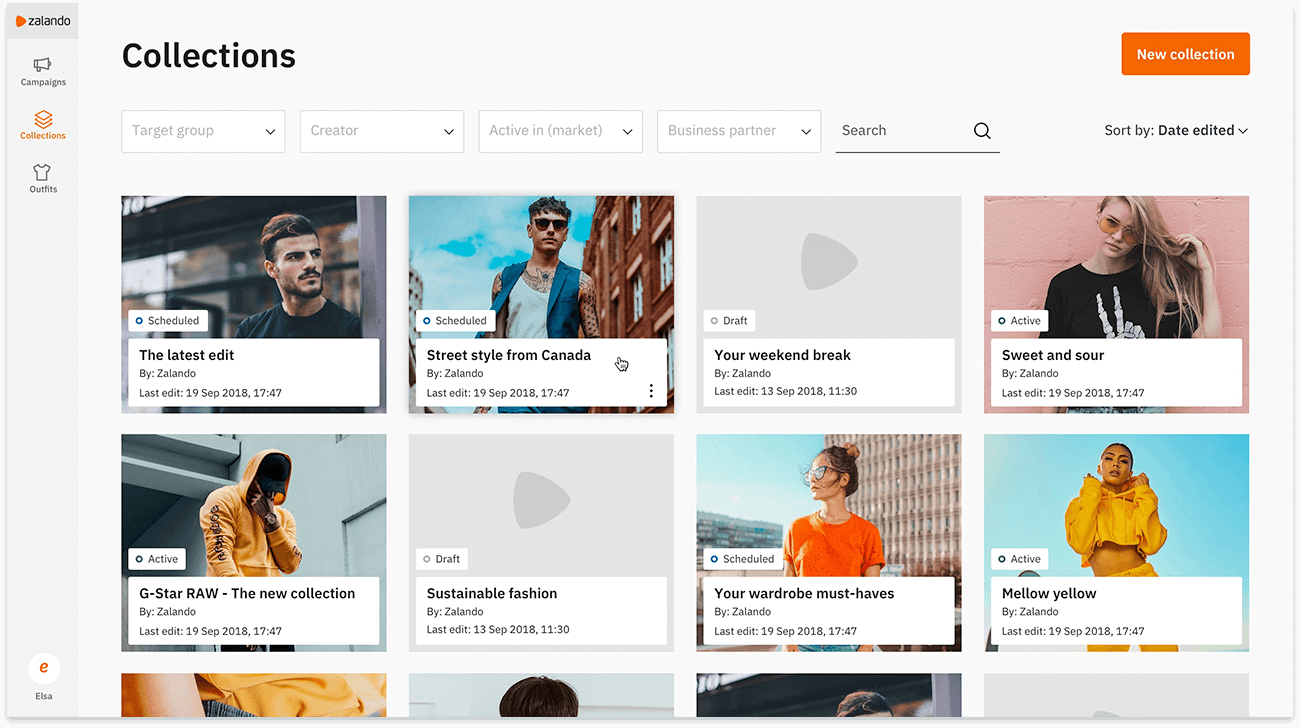
Task: Click the New collection button
Action: 1185,53
